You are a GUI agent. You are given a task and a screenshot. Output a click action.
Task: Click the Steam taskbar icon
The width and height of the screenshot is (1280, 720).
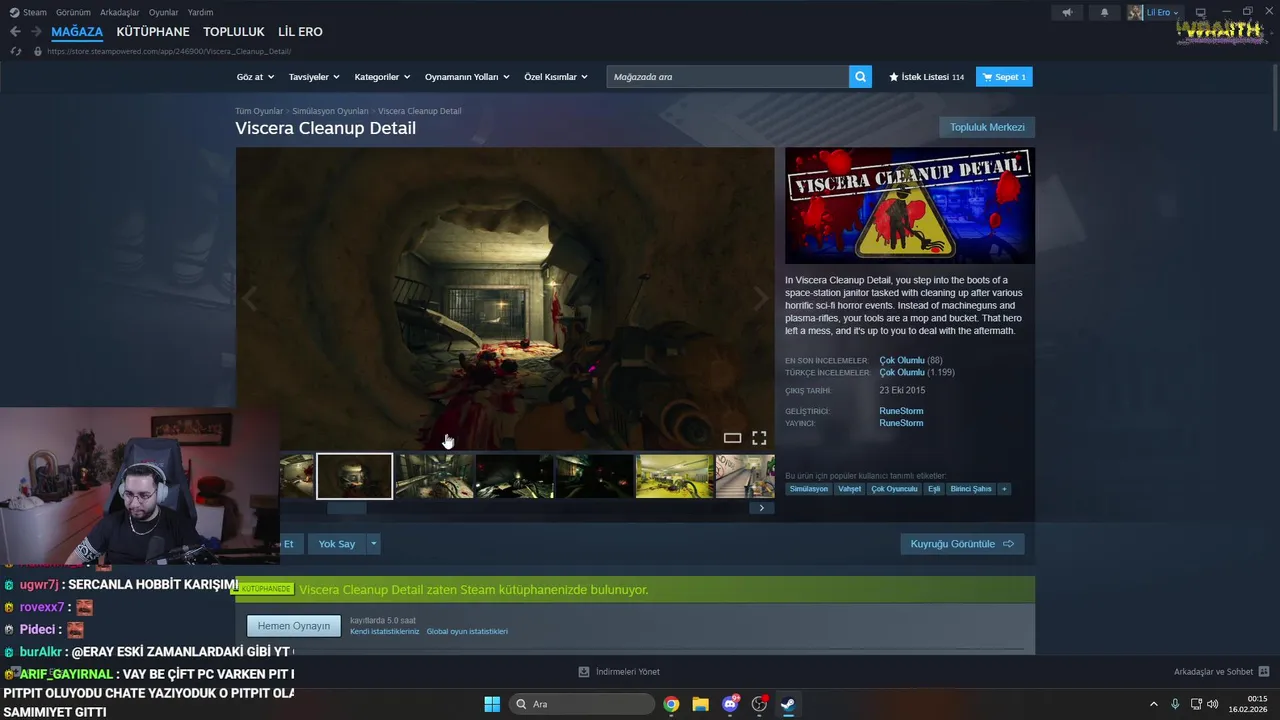click(x=788, y=704)
